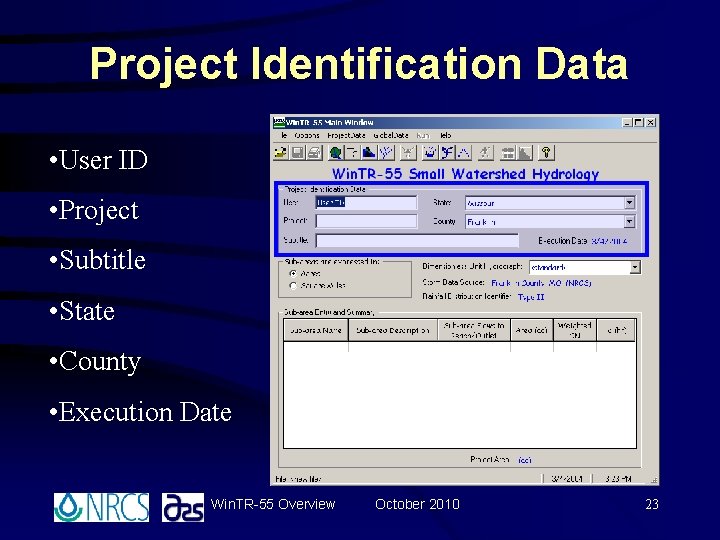Click the greyed-out table grid toolbar icon

point(508,152)
